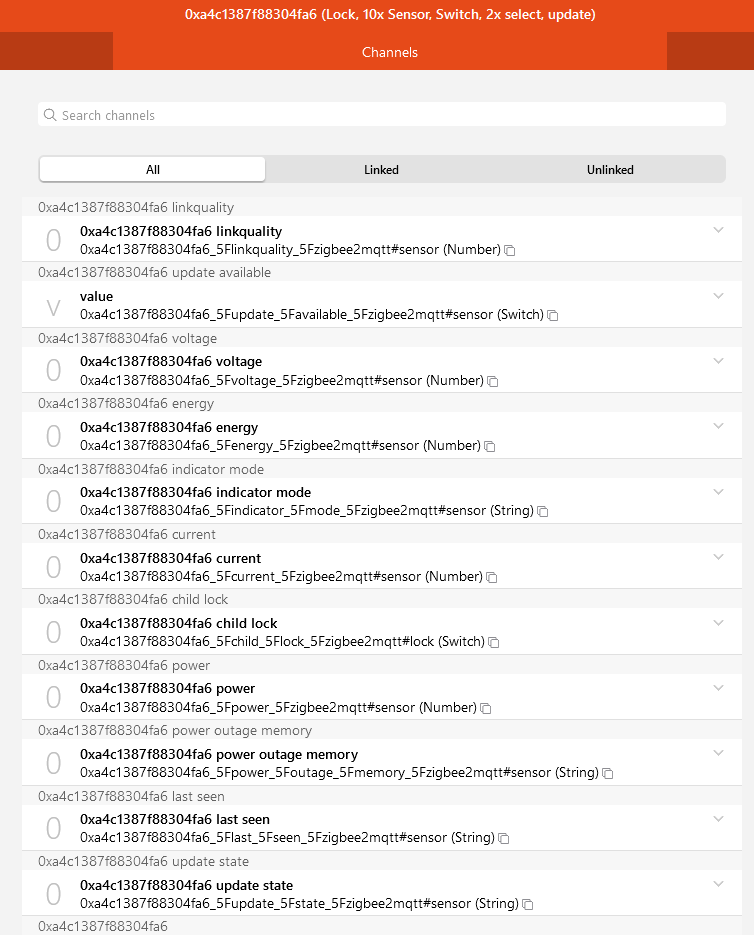Image resolution: width=754 pixels, height=935 pixels.
Task: Copy the current channel ID
Action: click(491, 576)
